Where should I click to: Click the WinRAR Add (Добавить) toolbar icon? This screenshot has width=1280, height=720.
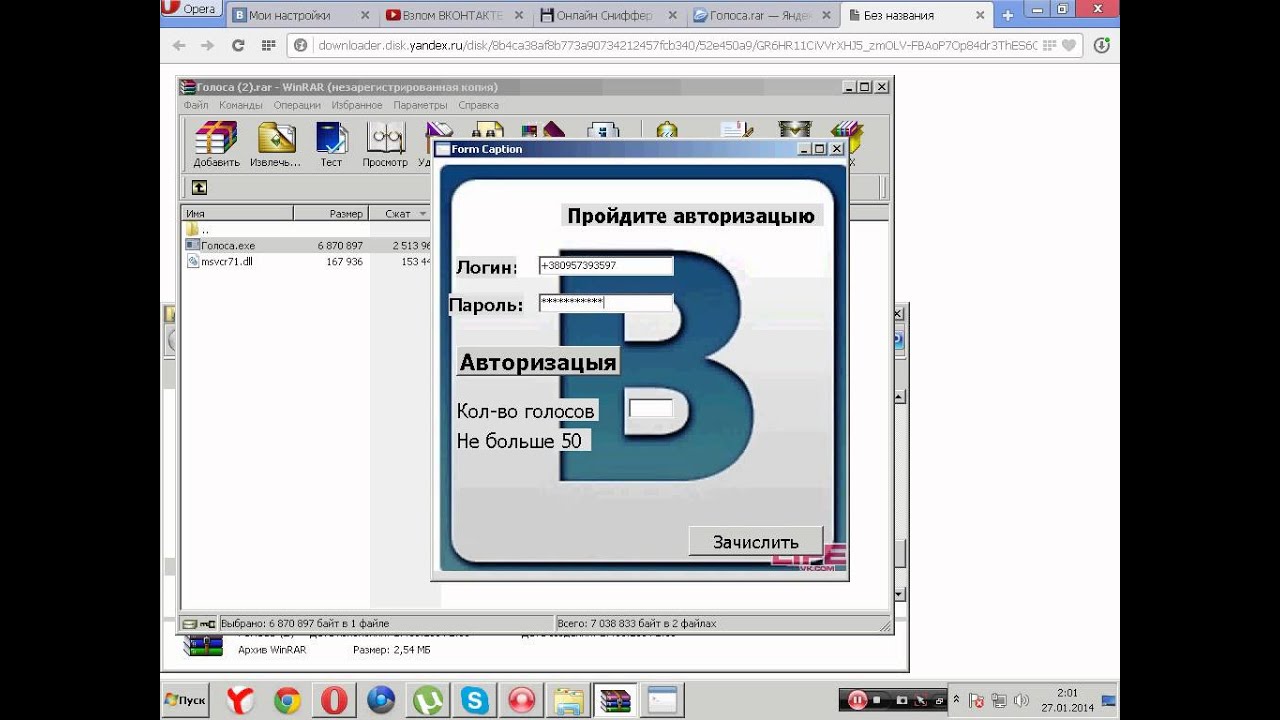click(216, 145)
